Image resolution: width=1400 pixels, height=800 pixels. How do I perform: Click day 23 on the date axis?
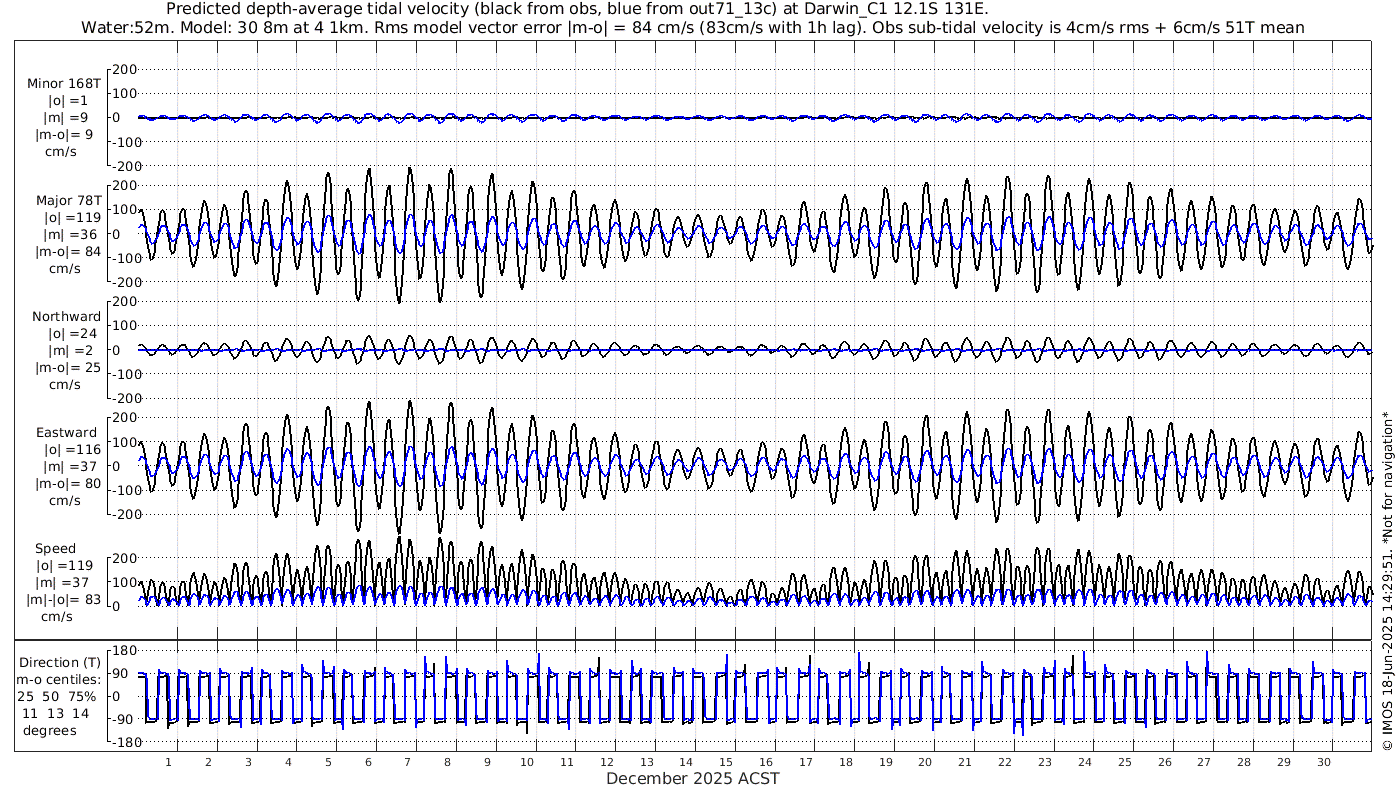pos(1045,761)
